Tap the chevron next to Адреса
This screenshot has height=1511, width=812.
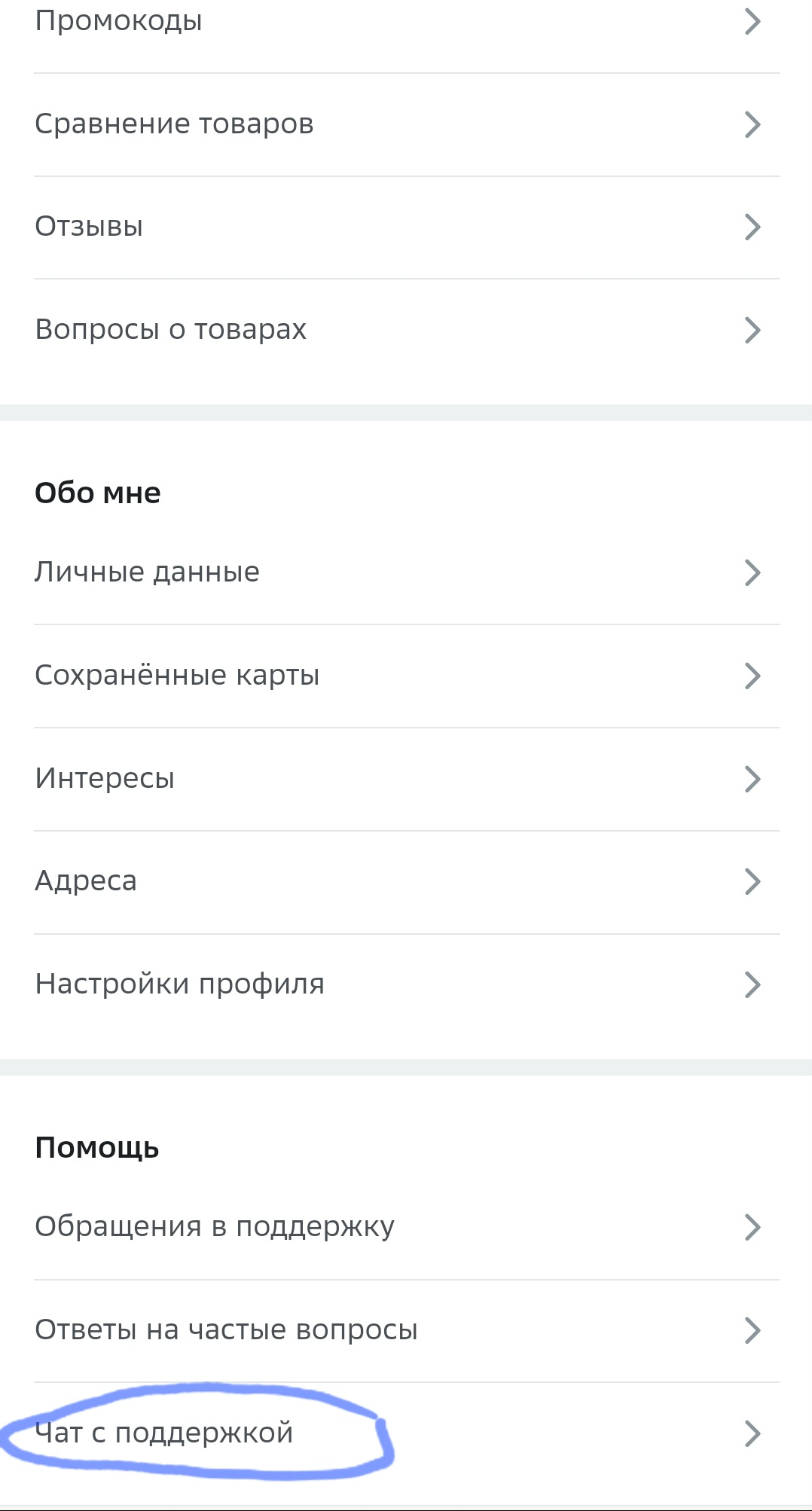(752, 881)
